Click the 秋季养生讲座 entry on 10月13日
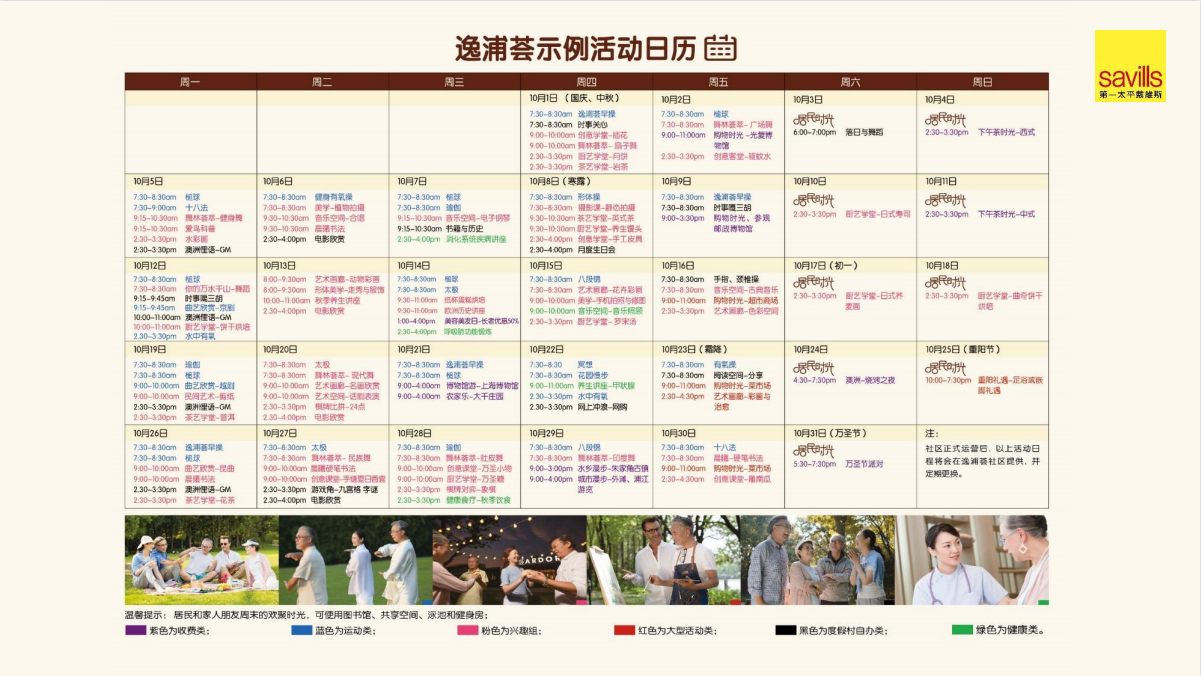 [x=337, y=300]
